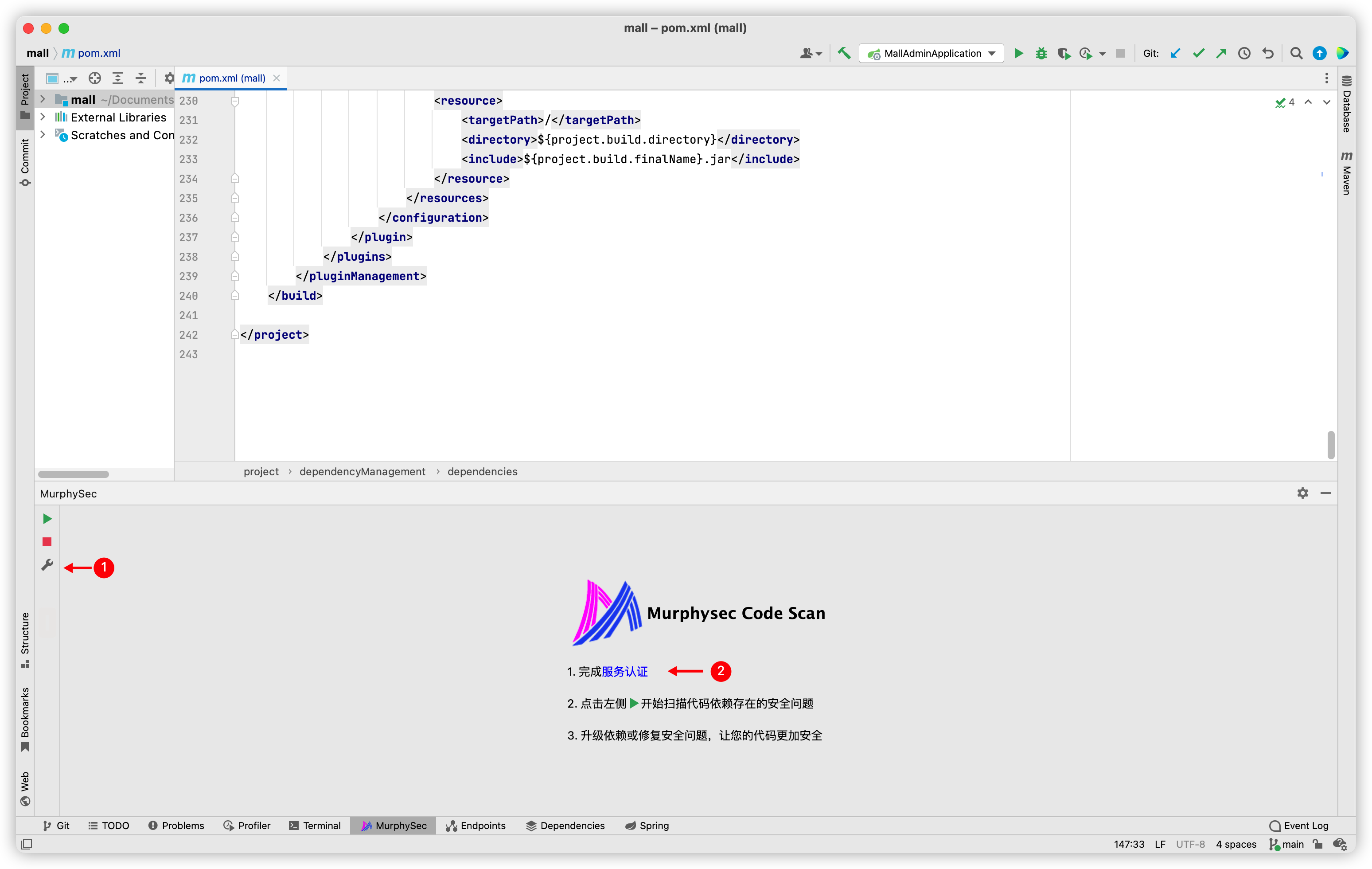Expand the mall project folder
Image resolution: width=1372 pixels, height=869 pixels.
pyautogui.click(x=43, y=99)
